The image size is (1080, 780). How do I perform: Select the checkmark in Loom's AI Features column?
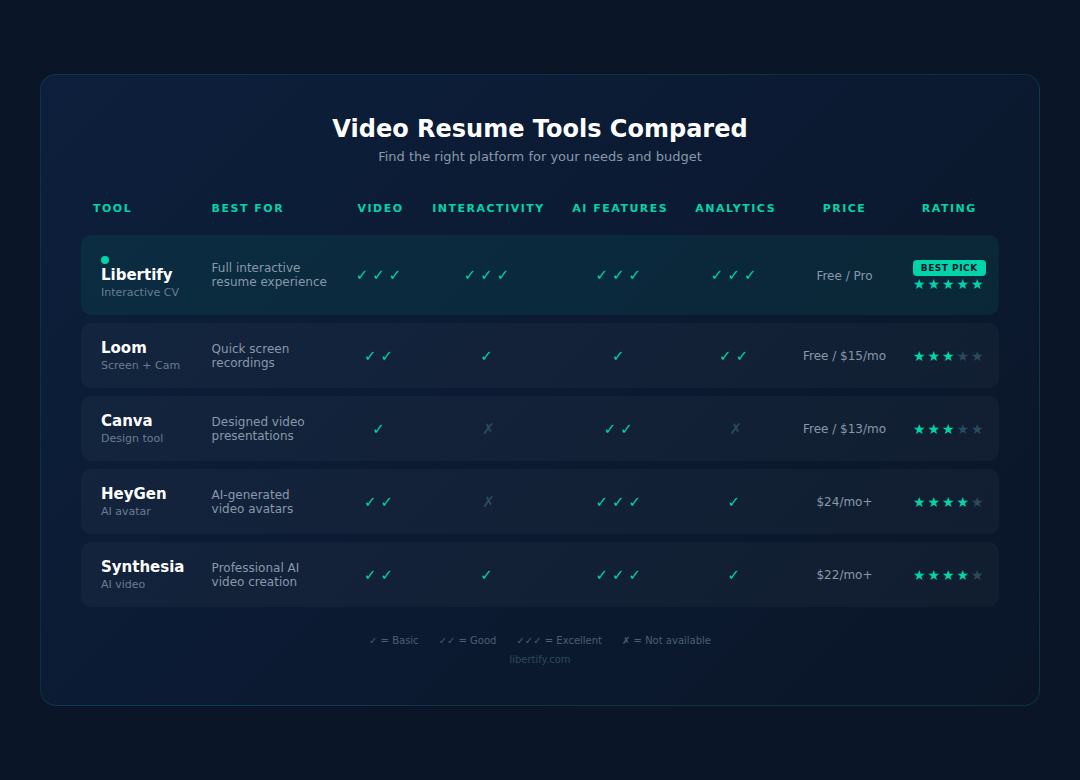coord(617,355)
